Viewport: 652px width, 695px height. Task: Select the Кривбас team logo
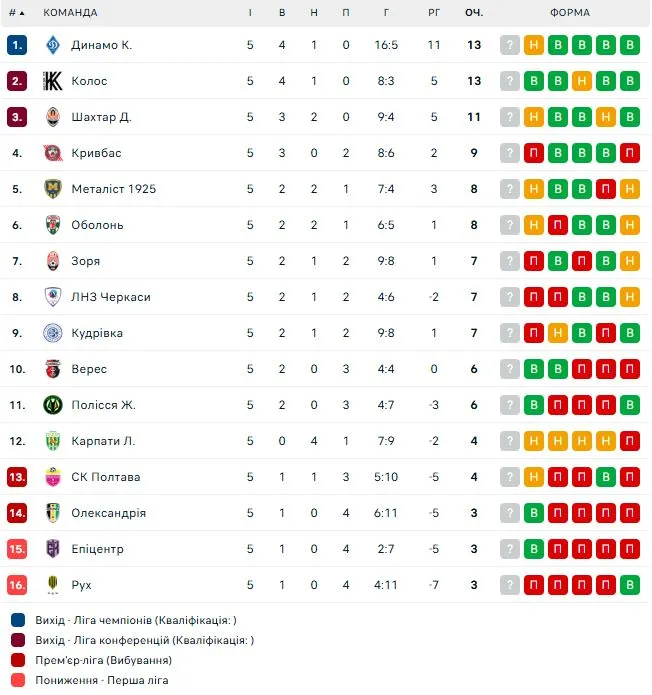(53, 153)
